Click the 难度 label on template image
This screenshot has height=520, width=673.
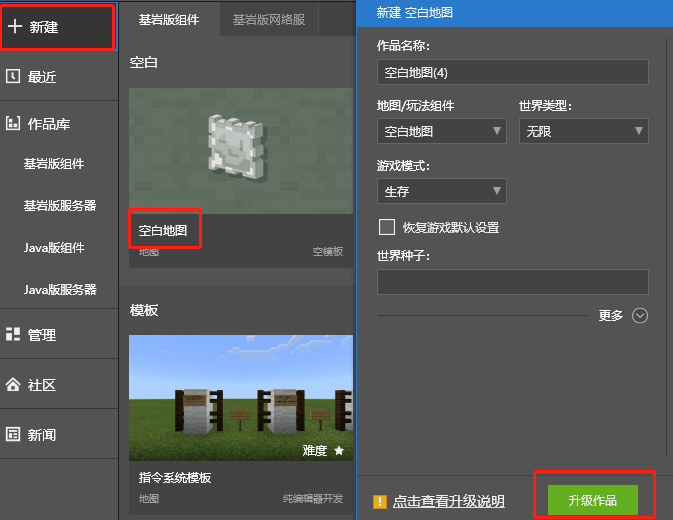(315, 450)
